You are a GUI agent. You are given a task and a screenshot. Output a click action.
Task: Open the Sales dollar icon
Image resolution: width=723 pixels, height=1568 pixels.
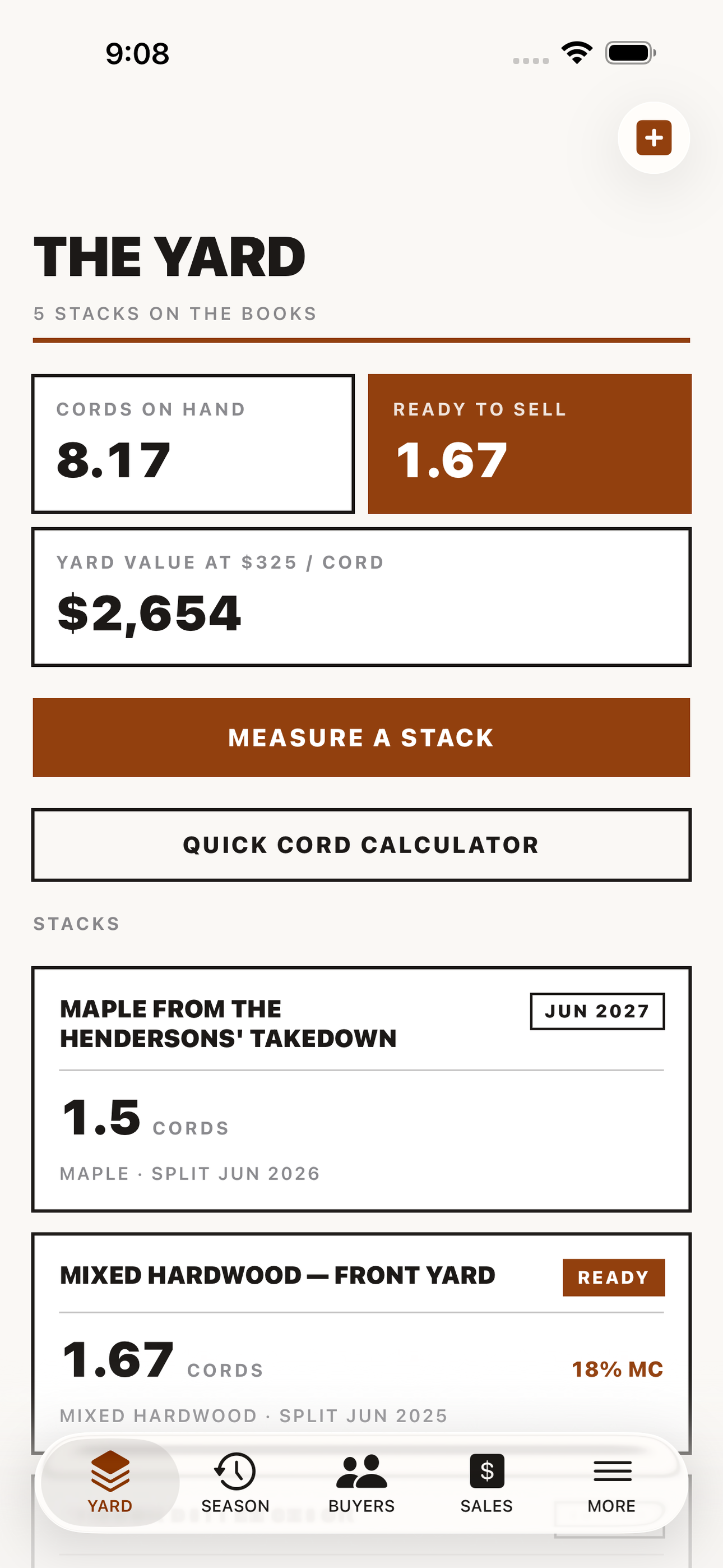[487, 1470]
